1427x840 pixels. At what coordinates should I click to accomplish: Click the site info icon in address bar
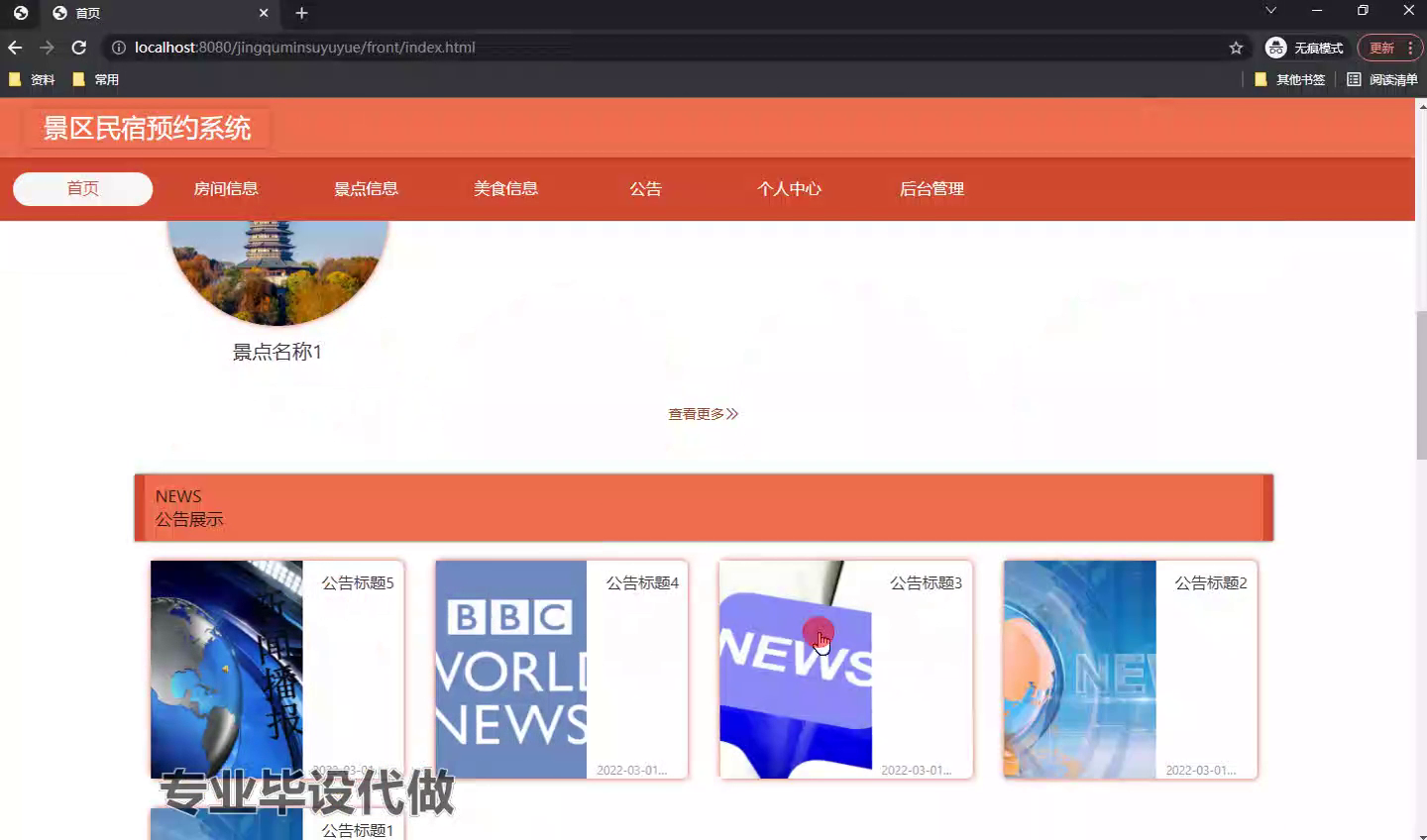point(119,48)
